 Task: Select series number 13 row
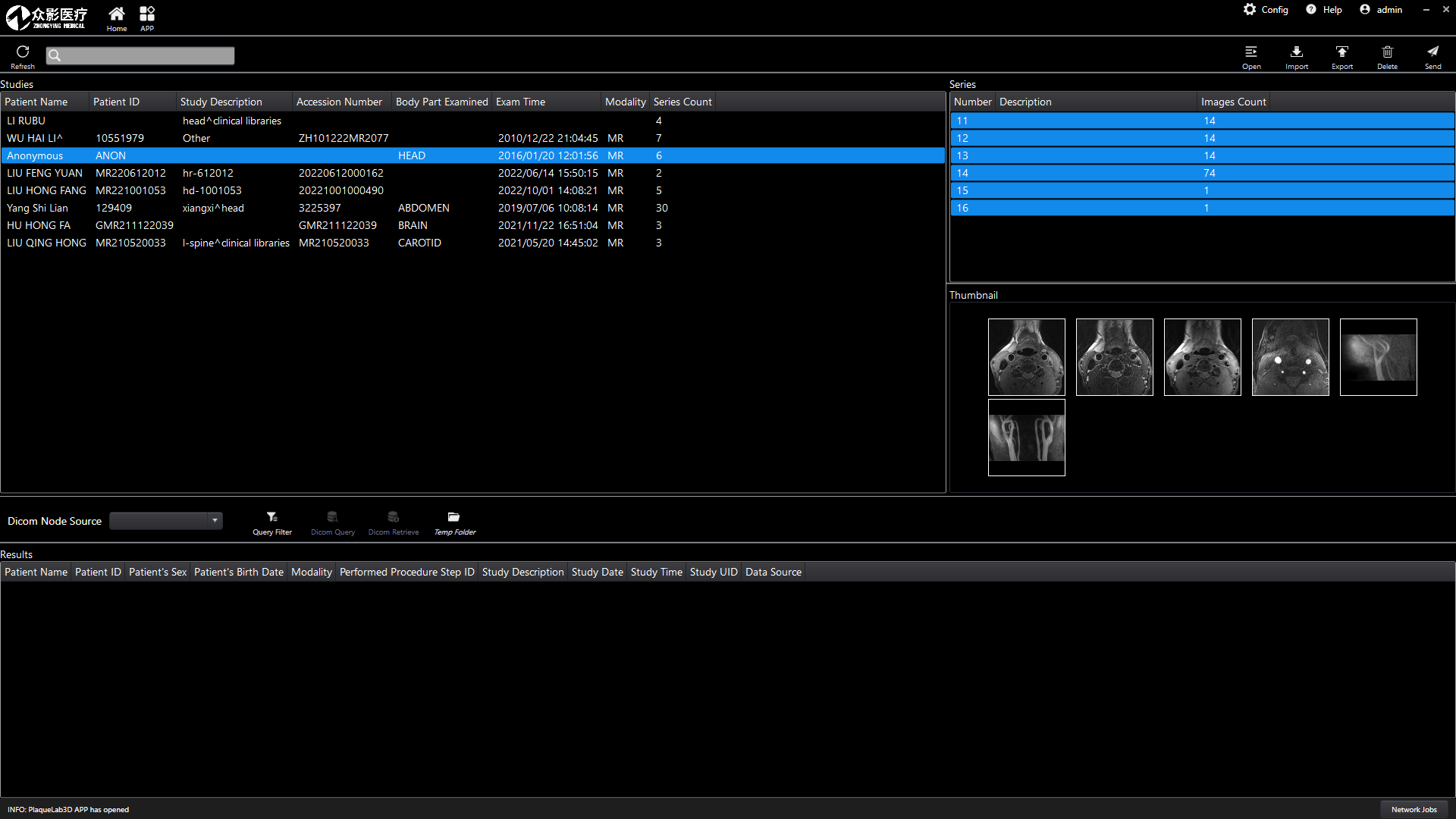(x=1202, y=155)
